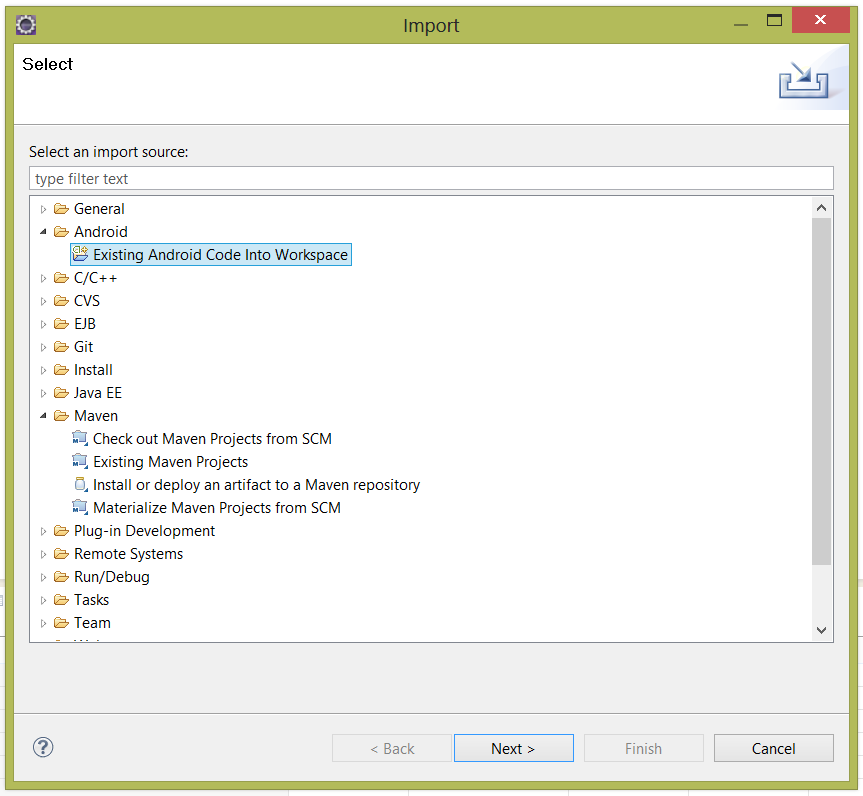Click the scrollbar down arrow in list

821,630
